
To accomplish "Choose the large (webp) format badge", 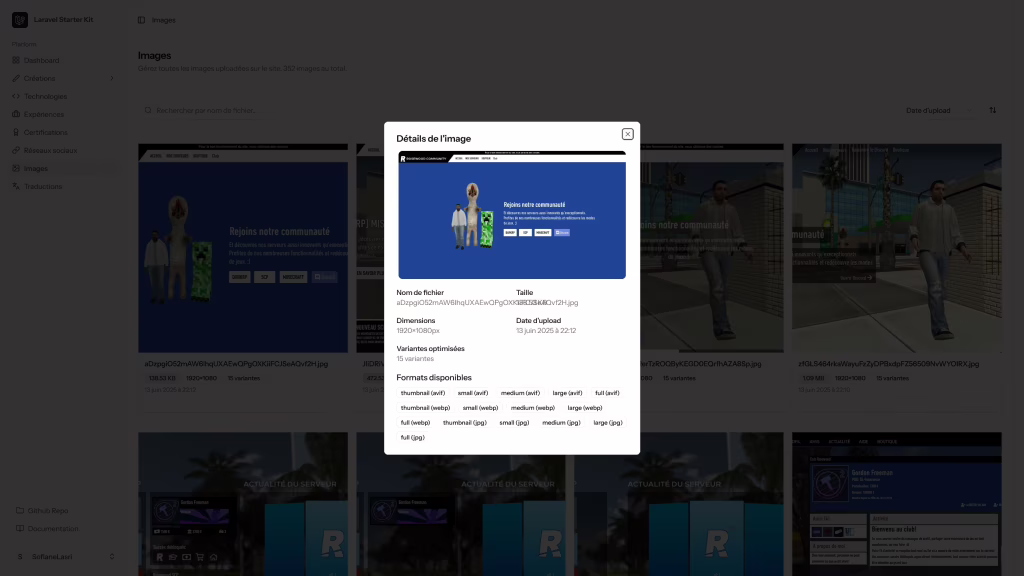I will click(584, 408).
